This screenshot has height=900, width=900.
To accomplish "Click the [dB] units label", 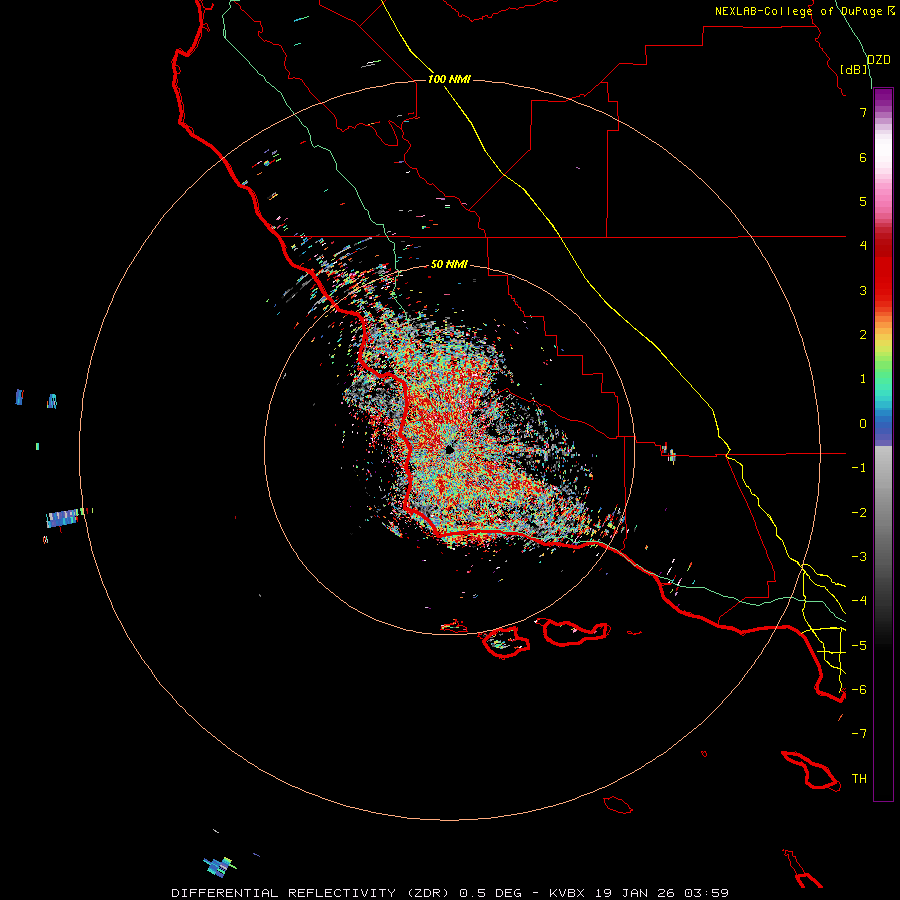I will pos(854,69).
